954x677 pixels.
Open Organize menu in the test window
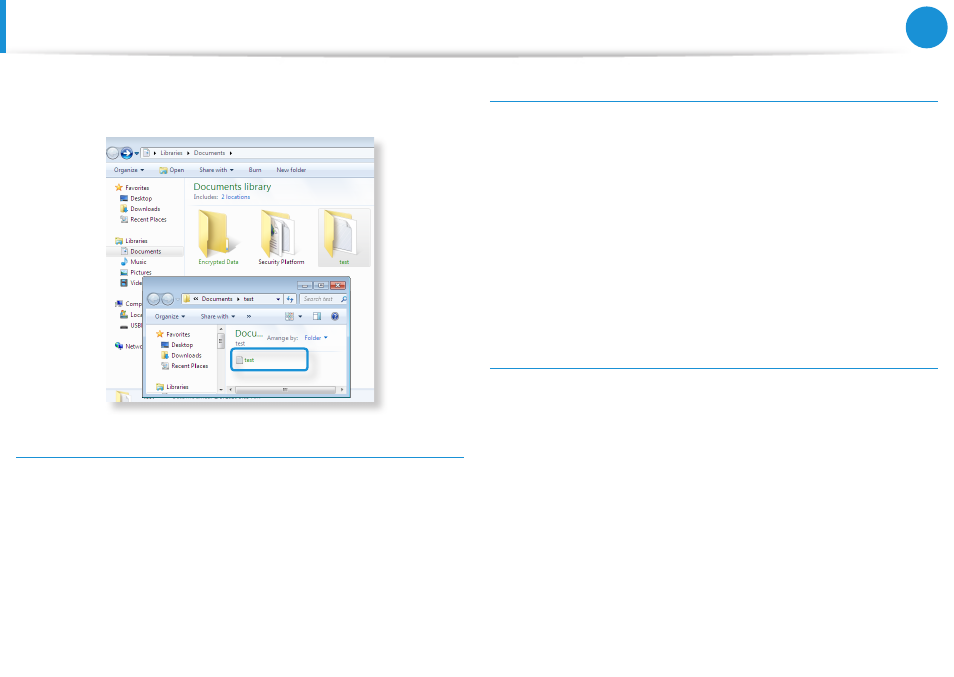point(170,317)
